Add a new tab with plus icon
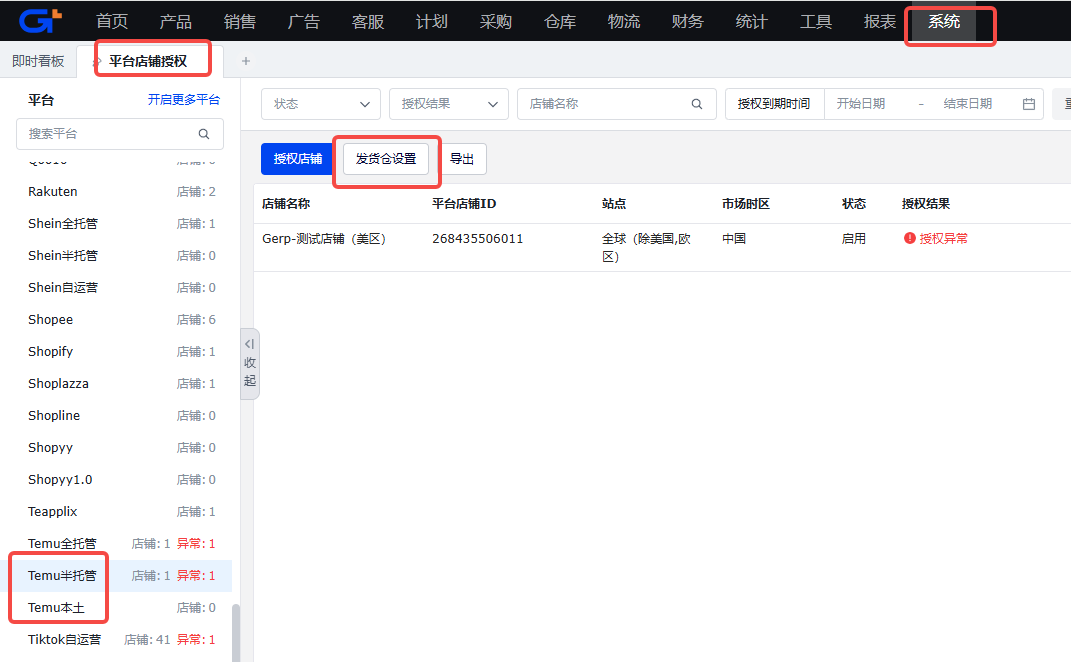The height and width of the screenshot is (662, 1071). 246,61
